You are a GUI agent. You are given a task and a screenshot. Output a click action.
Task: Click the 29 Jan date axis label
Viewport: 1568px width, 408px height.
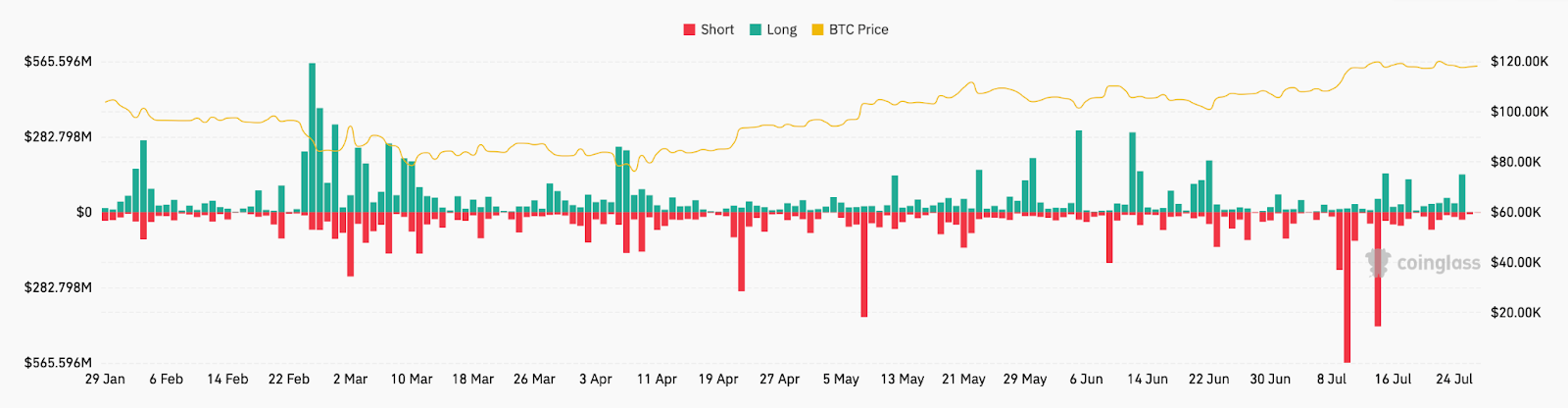pos(105,379)
